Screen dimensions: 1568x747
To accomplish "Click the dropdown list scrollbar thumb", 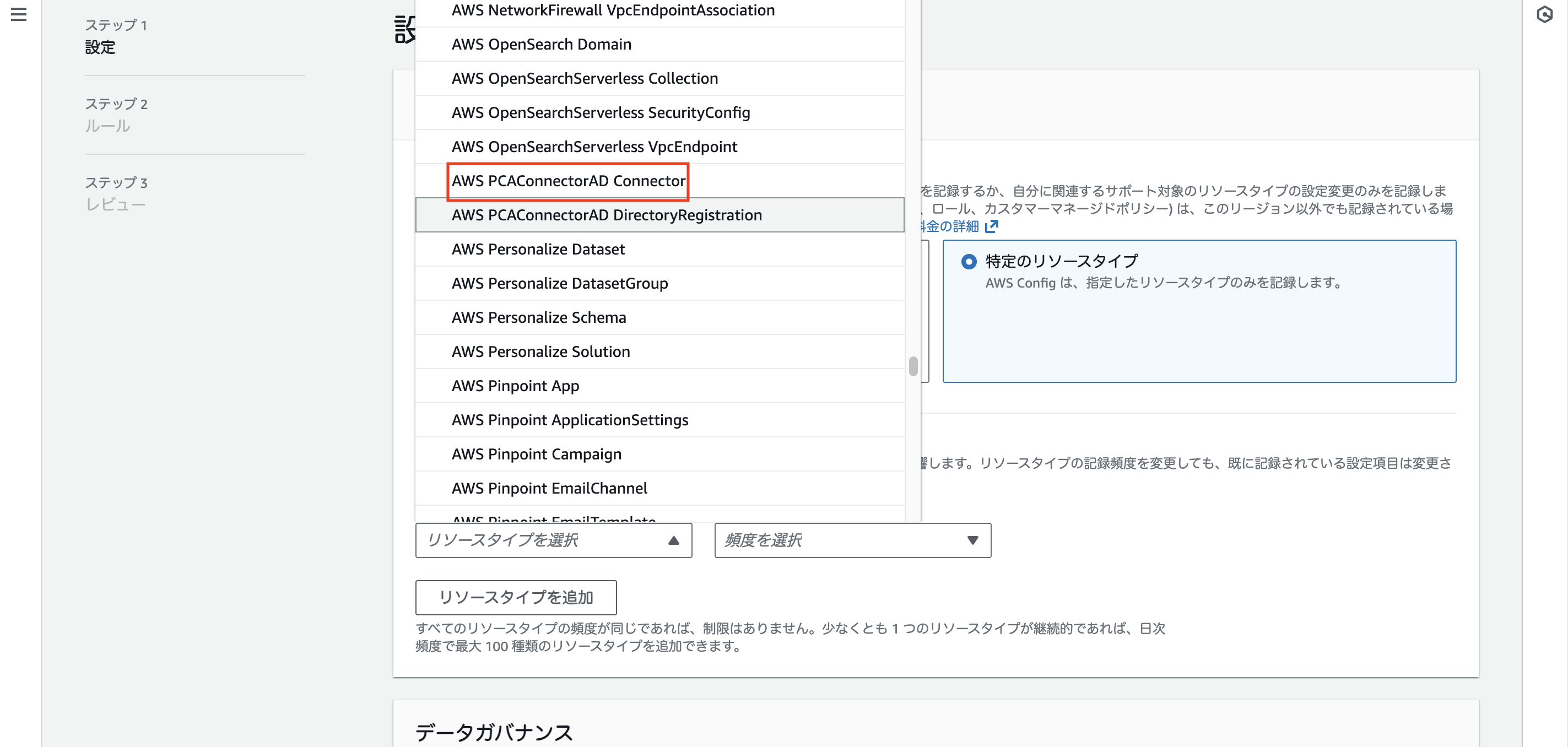I will [x=912, y=366].
